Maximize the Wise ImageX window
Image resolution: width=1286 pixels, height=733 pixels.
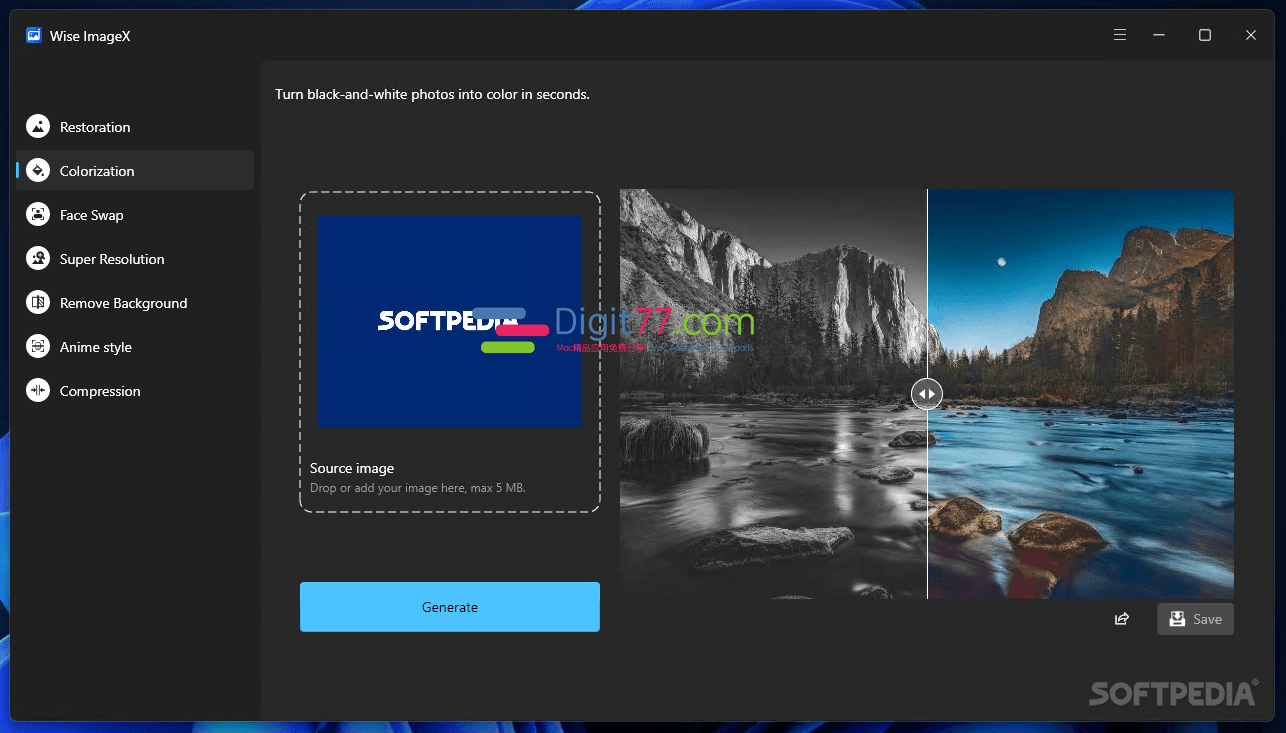click(x=1205, y=35)
